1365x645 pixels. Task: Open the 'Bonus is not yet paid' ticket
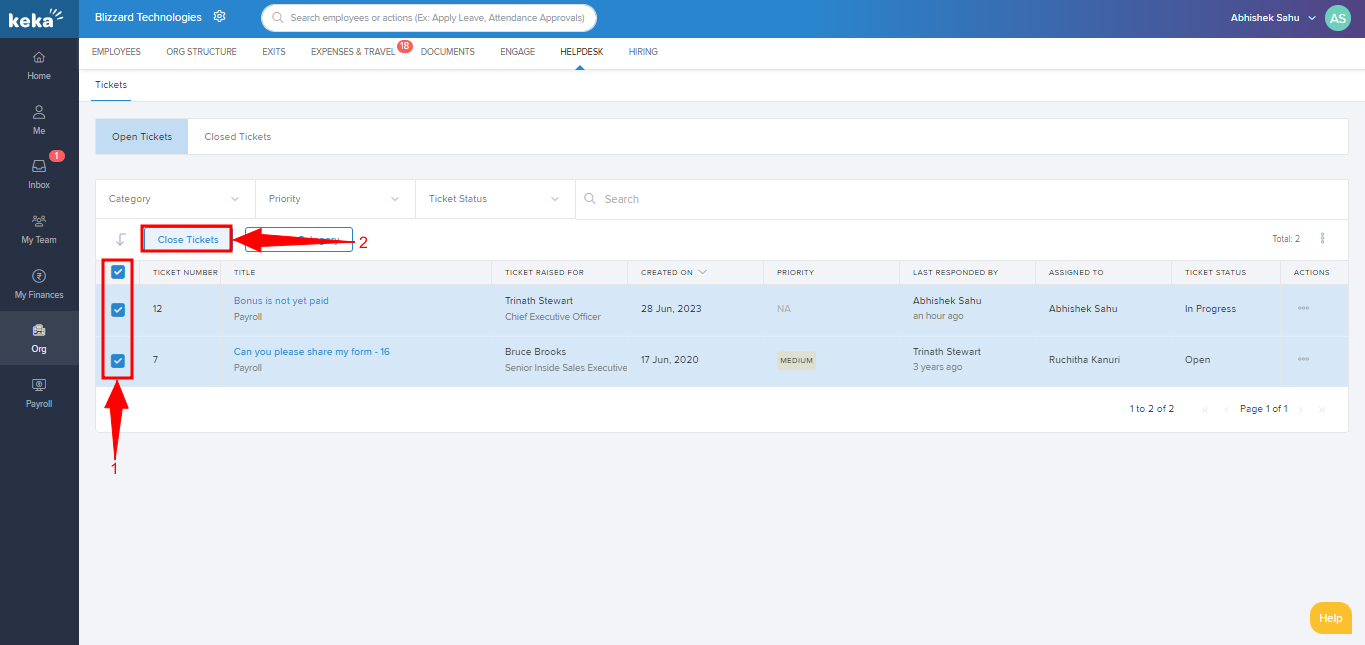281,301
